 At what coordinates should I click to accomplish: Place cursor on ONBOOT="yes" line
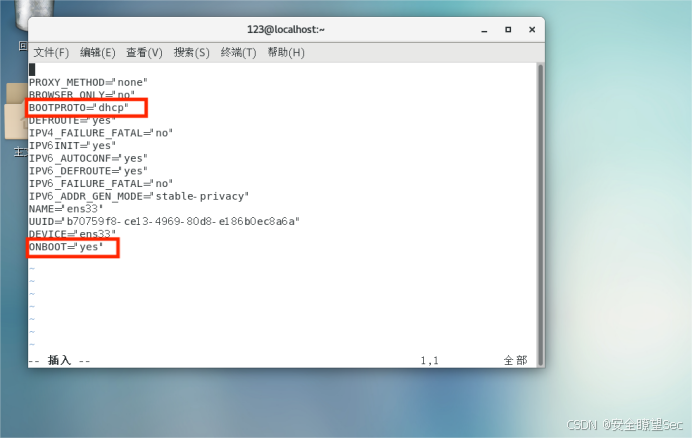click(66, 247)
